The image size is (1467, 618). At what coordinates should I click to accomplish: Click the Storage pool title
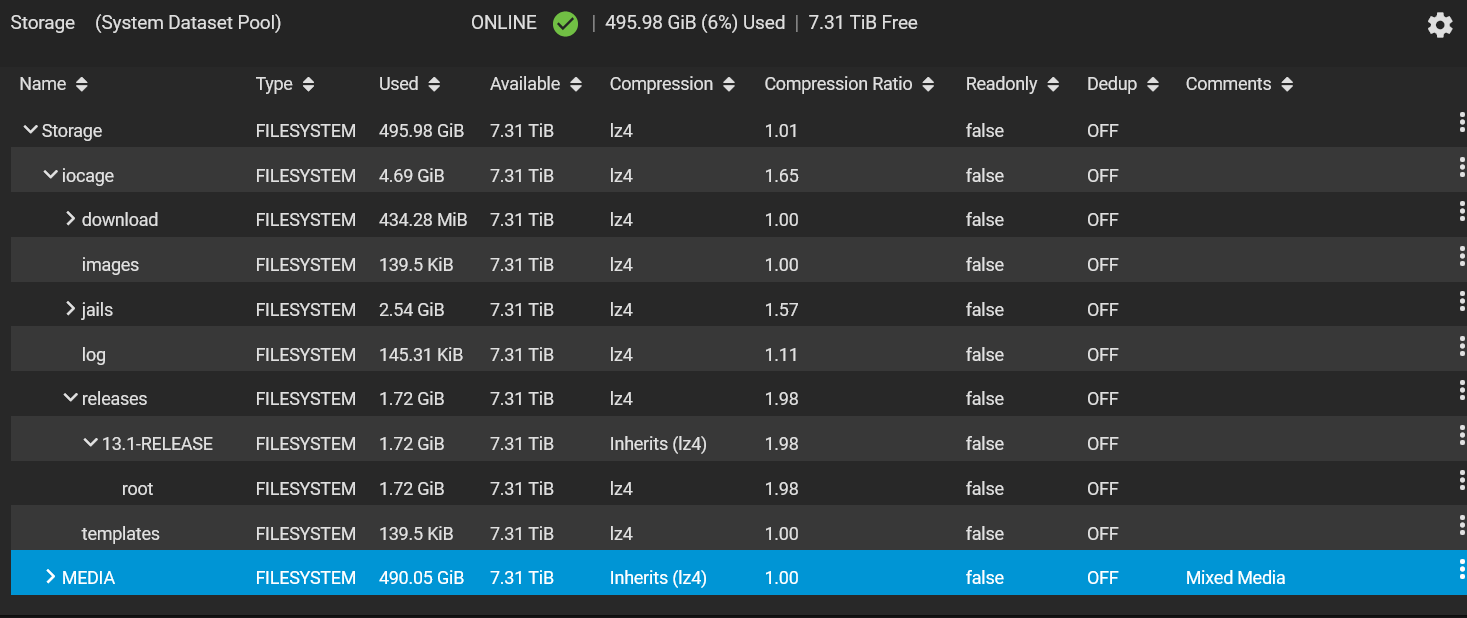click(43, 23)
